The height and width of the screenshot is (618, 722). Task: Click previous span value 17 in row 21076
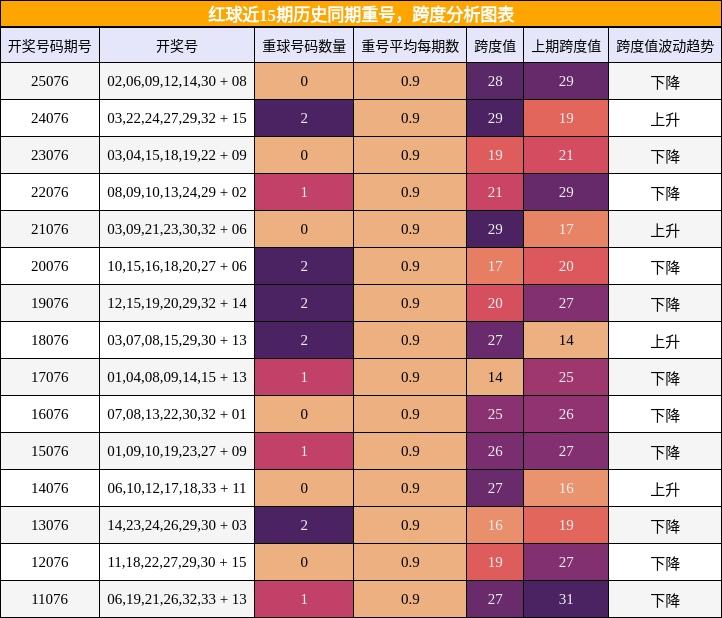[x=566, y=229]
